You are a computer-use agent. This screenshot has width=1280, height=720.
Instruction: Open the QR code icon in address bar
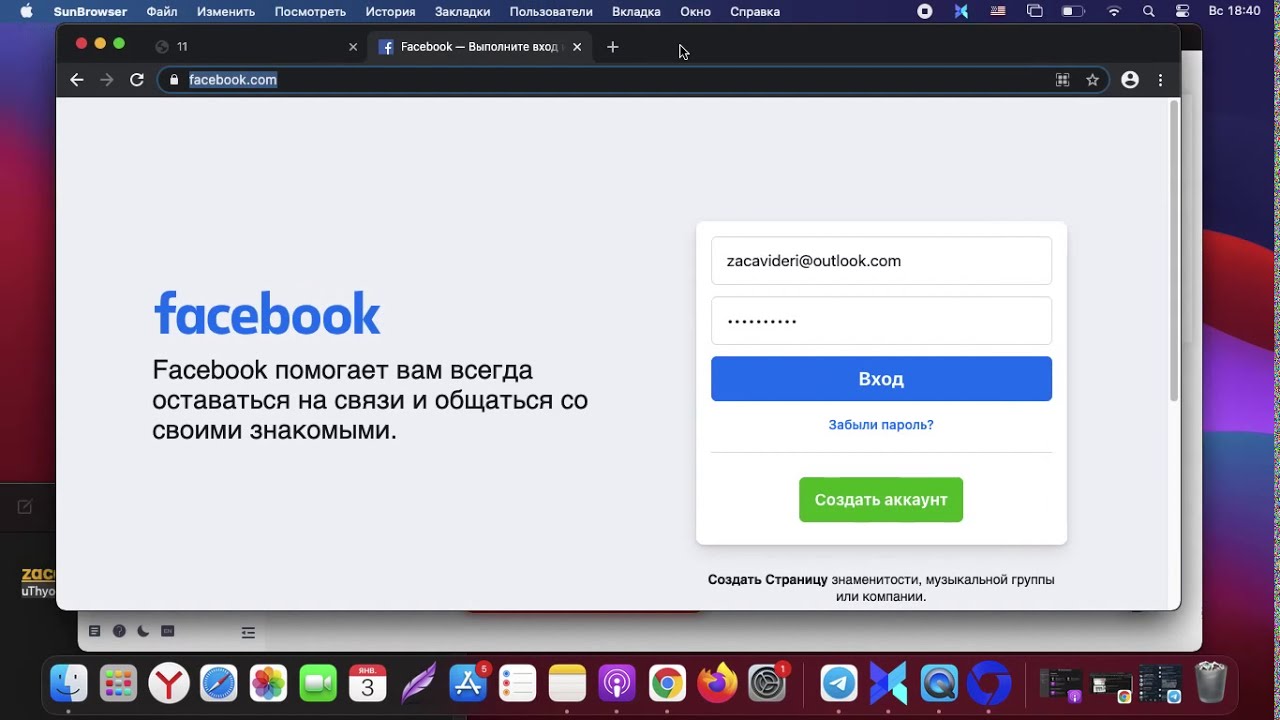(1063, 80)
